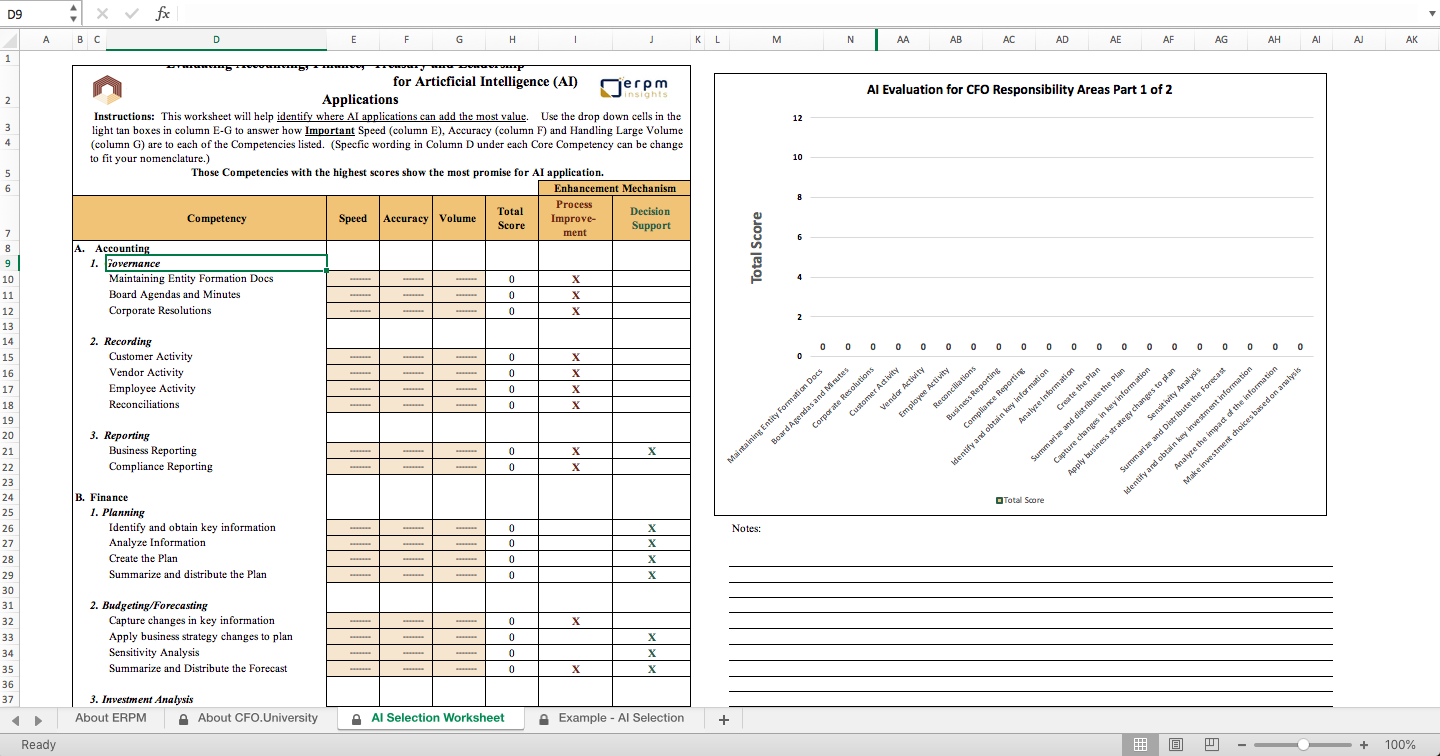Select column M header
The height and width of the screenshot is (756, 1440).
click(777, 39)
